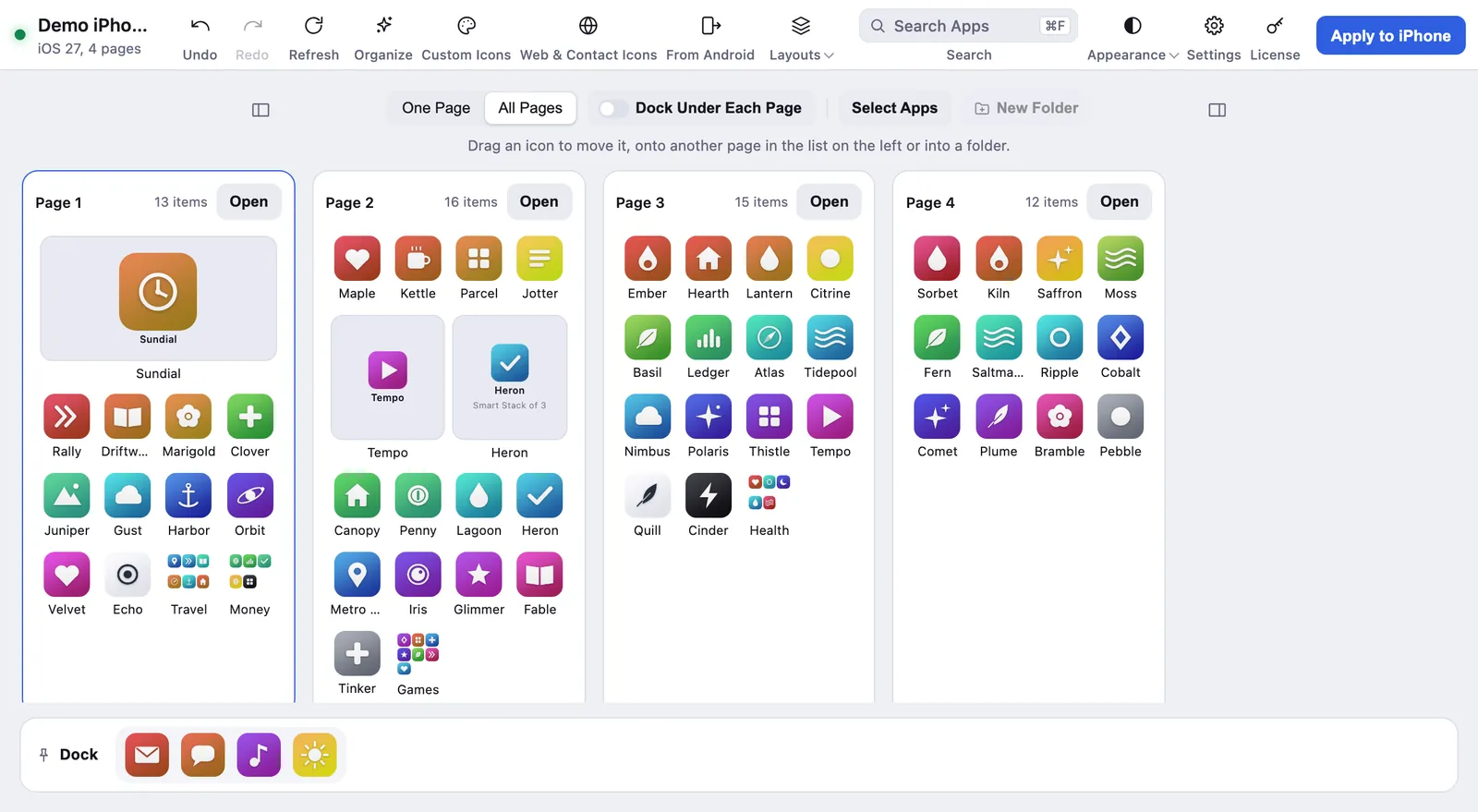Image resolution: width=1478 pixels, height=812 pixels.
Task: Click the Refresh toolbar icon
Action: tap(314, 26)
